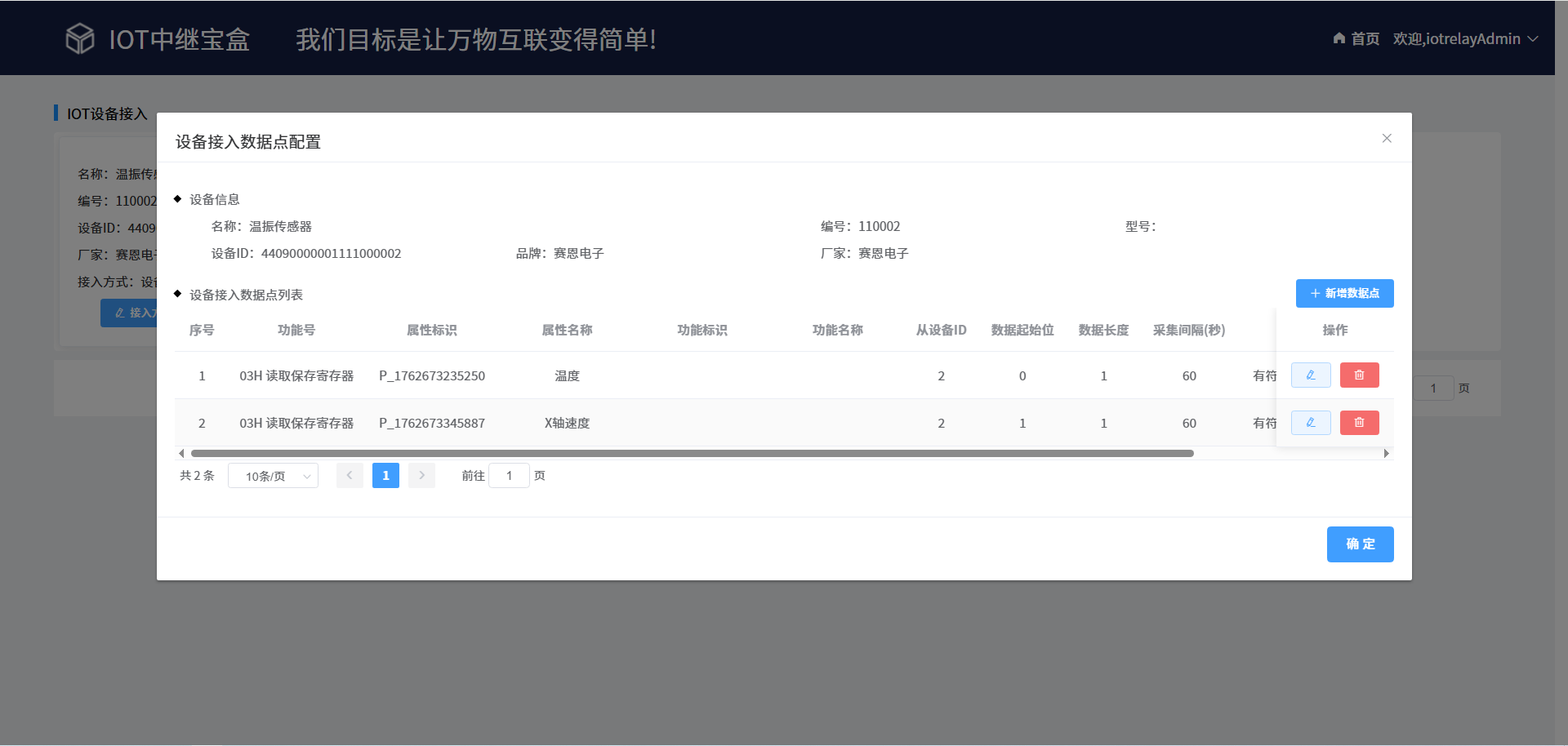Click the 前往 page number input
The height and width of the screenshot is (746, 1568).
coord(509,476)
